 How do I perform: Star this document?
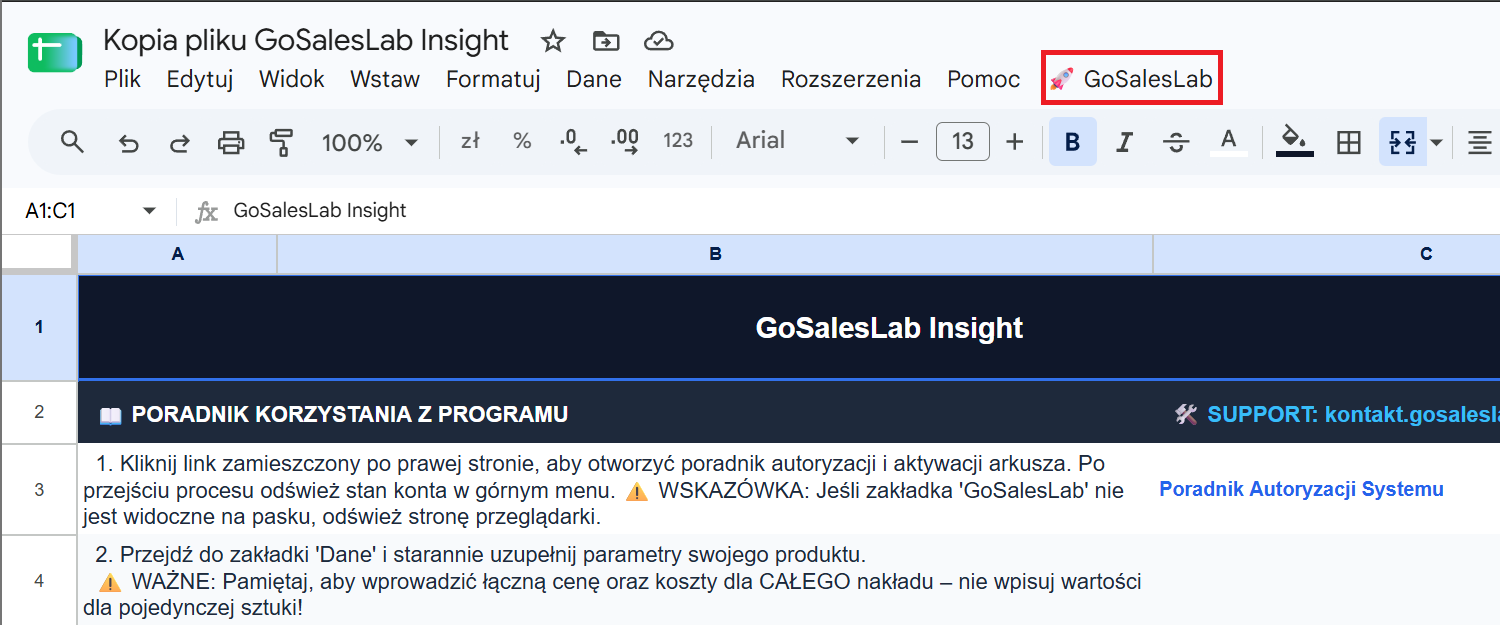553,41
